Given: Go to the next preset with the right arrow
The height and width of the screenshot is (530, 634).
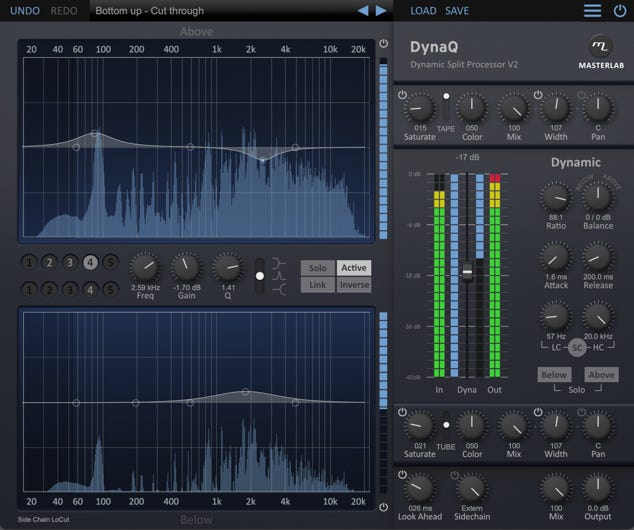Looking at the screenshot, I should 381,11.
